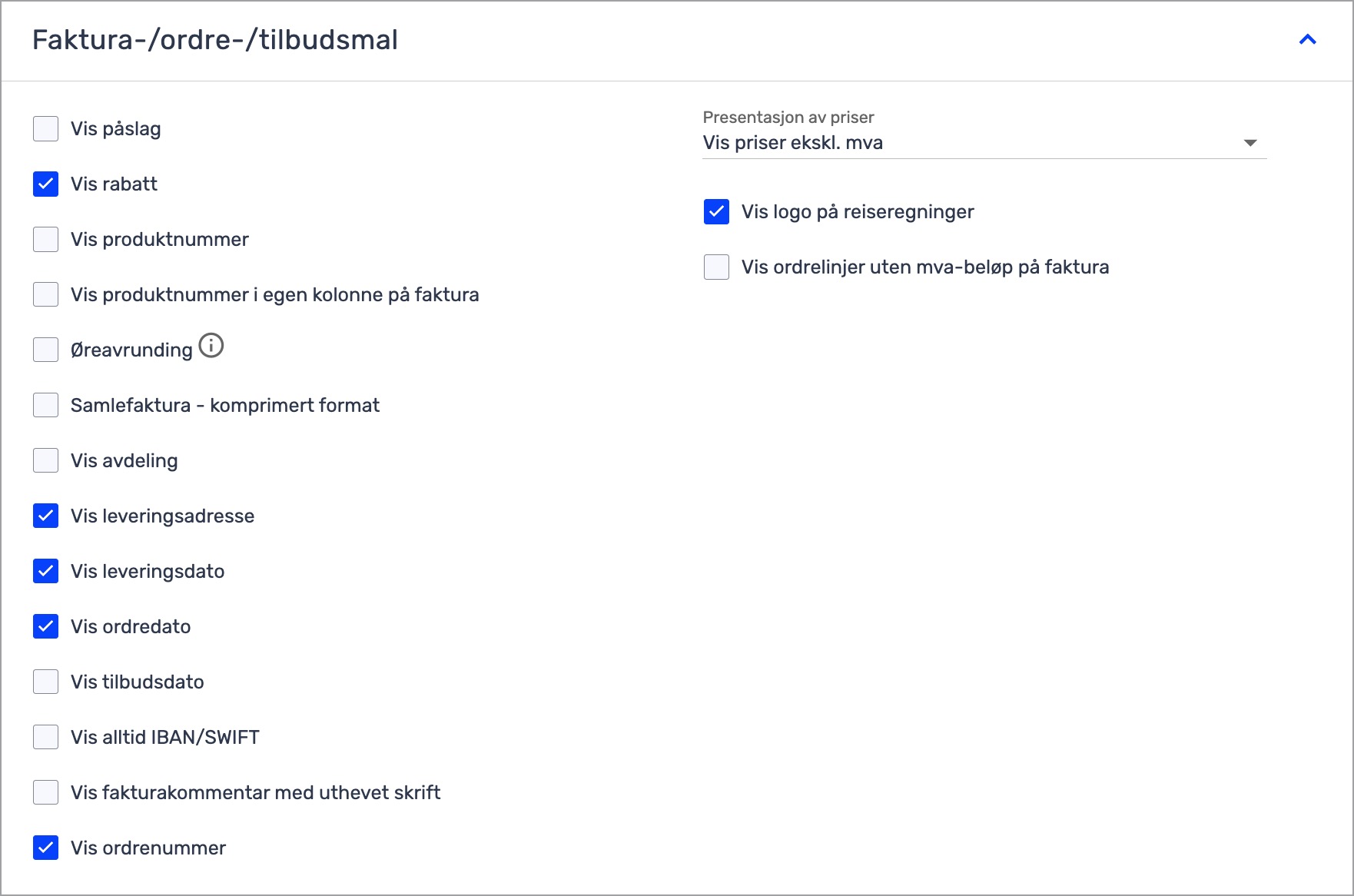Tick Vis produktnummer i egen kolonne på faktura
Viewport: 1354px width, 896px height.
(46, 295)
